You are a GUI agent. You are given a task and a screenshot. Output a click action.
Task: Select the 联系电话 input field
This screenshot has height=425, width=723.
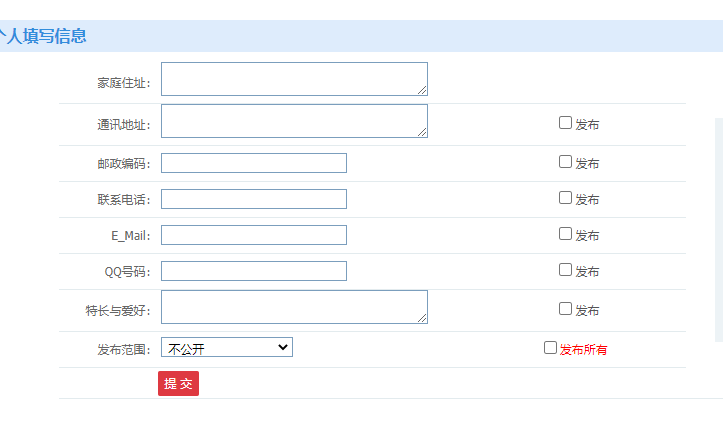(253, 199)
